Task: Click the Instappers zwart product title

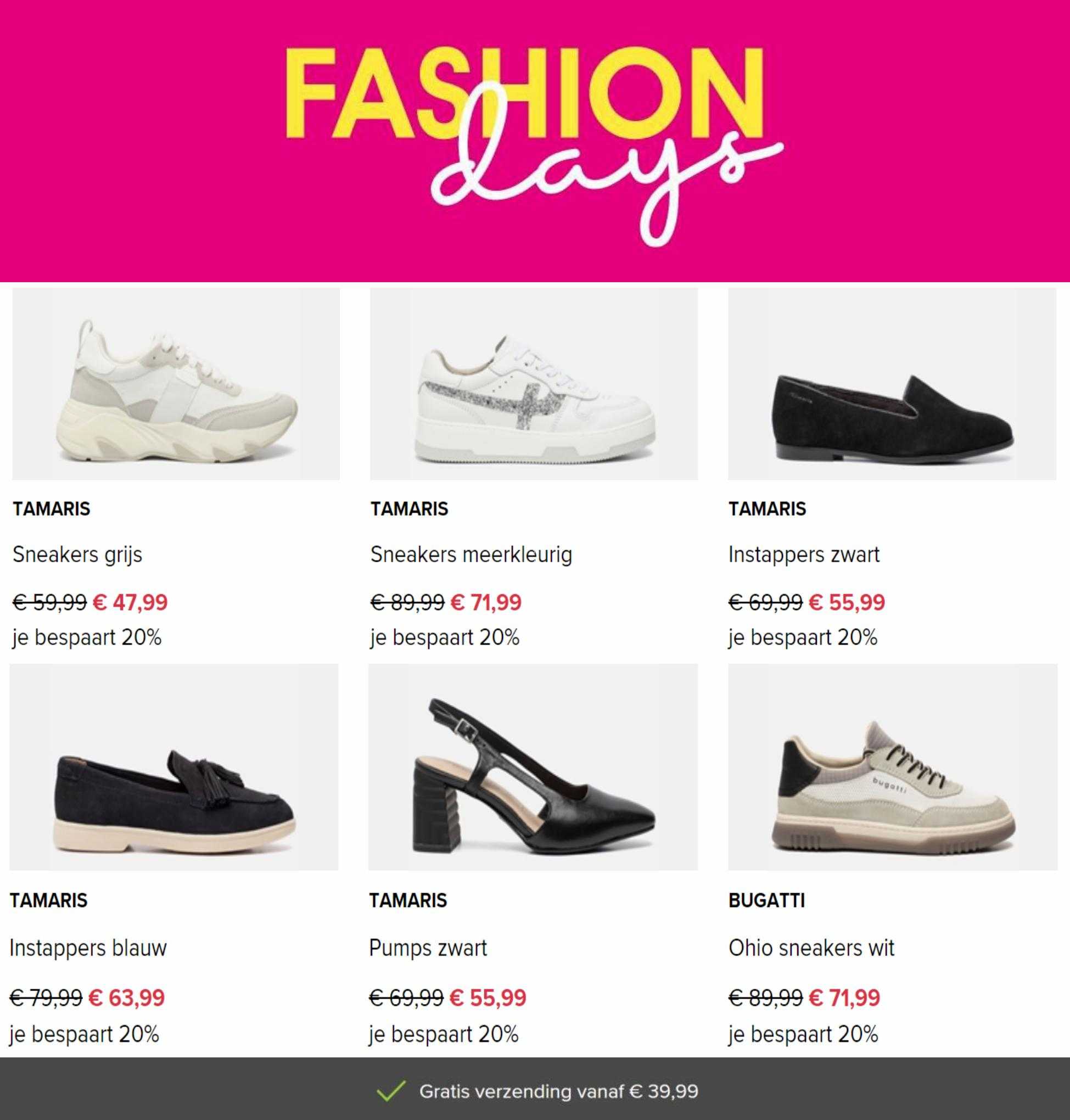Action: coord(804,555)
